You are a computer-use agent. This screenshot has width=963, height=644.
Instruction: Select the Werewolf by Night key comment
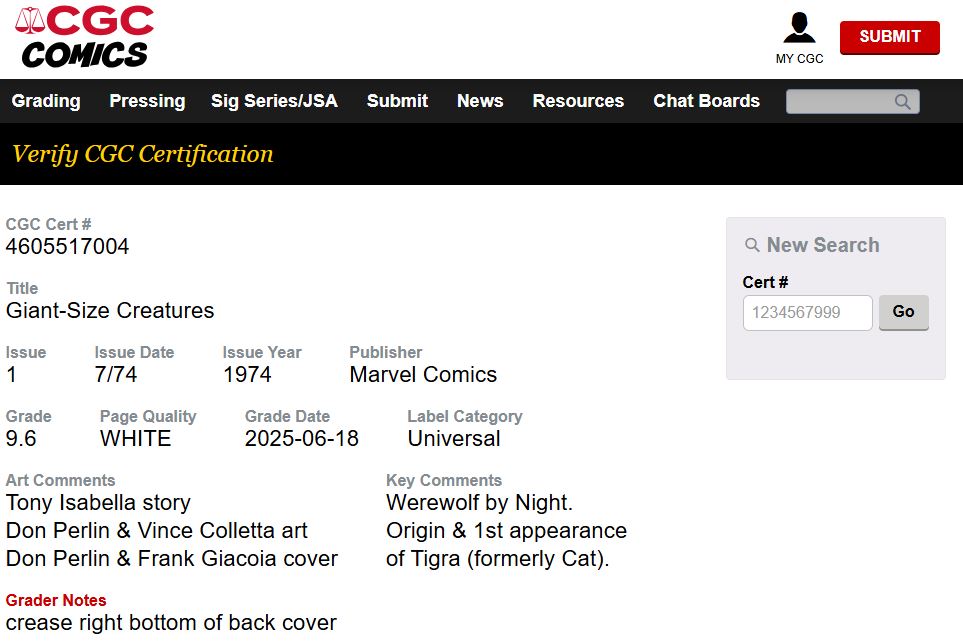(x=479, y=502)
